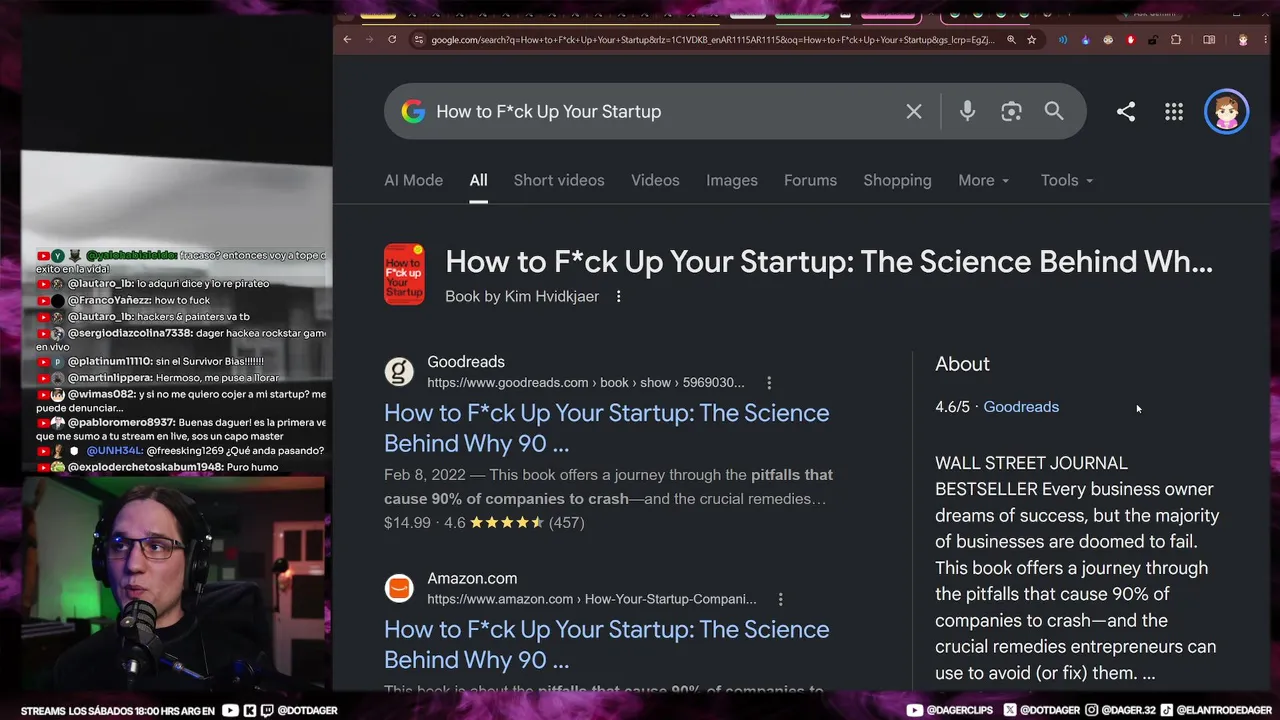
Task: Click the address bar URL
Action: click(713, 40)
